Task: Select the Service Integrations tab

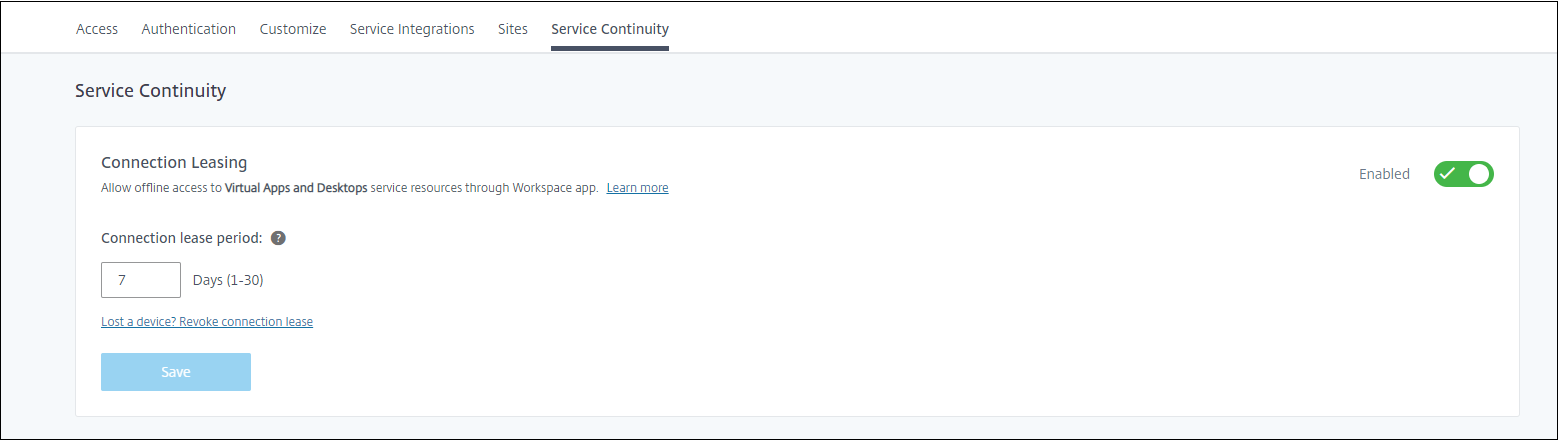Action: coord(412,29)
